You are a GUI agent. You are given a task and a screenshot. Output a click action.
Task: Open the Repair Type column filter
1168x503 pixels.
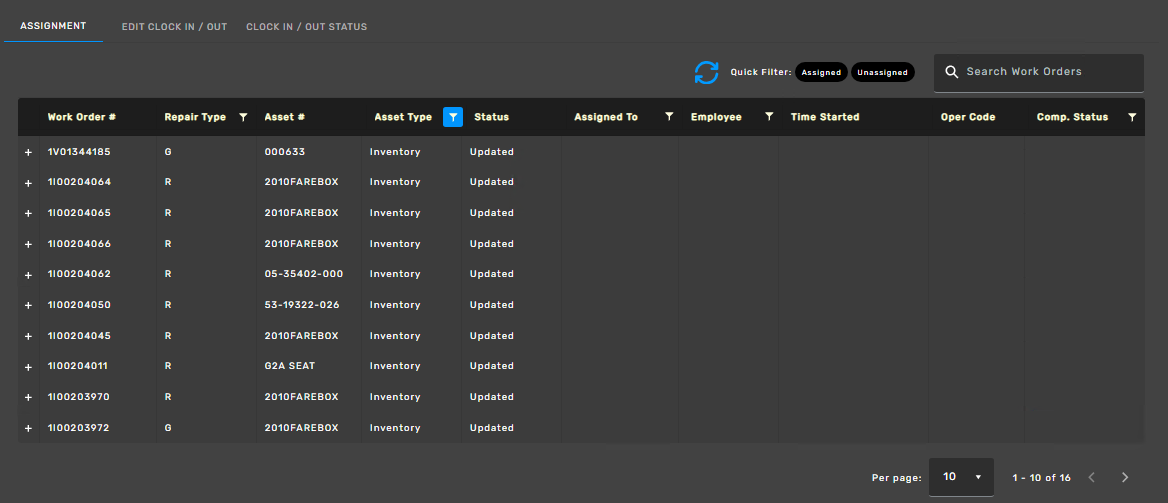243,117
